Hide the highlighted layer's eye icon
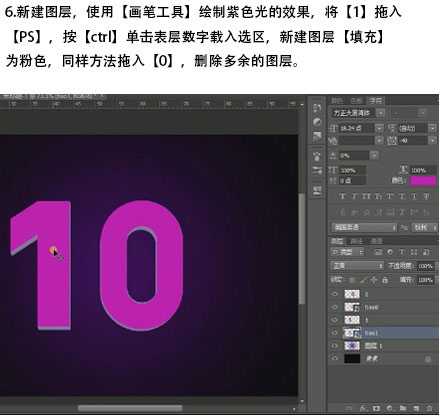 (335, 333)
